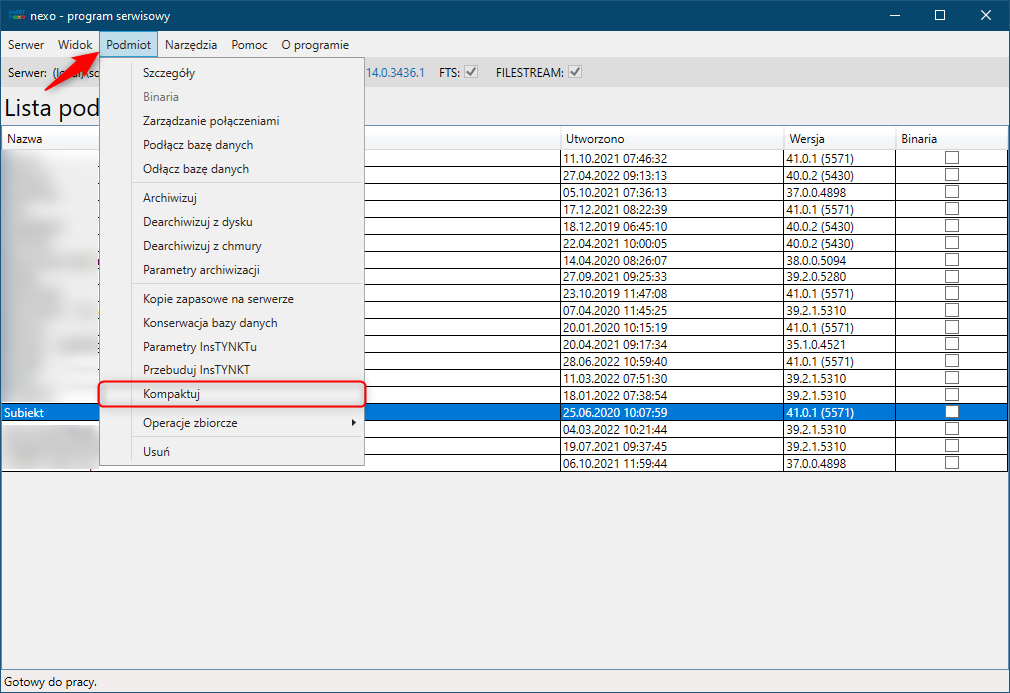The width and height of the screenshot is (1010, 693).
Task: Click the 14.0.3436.1 server version link
Action: [x=396, y=73]
